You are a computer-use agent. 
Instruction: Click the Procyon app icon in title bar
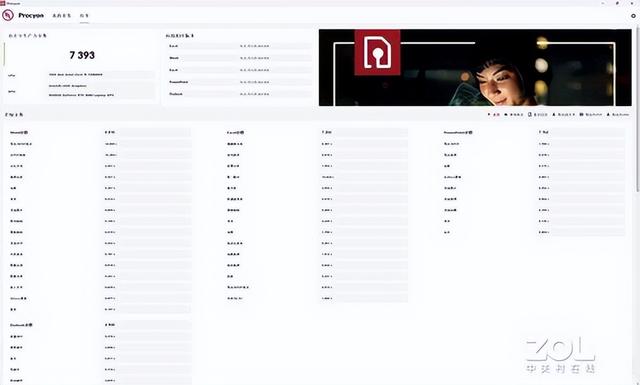(x=2, y=2)
